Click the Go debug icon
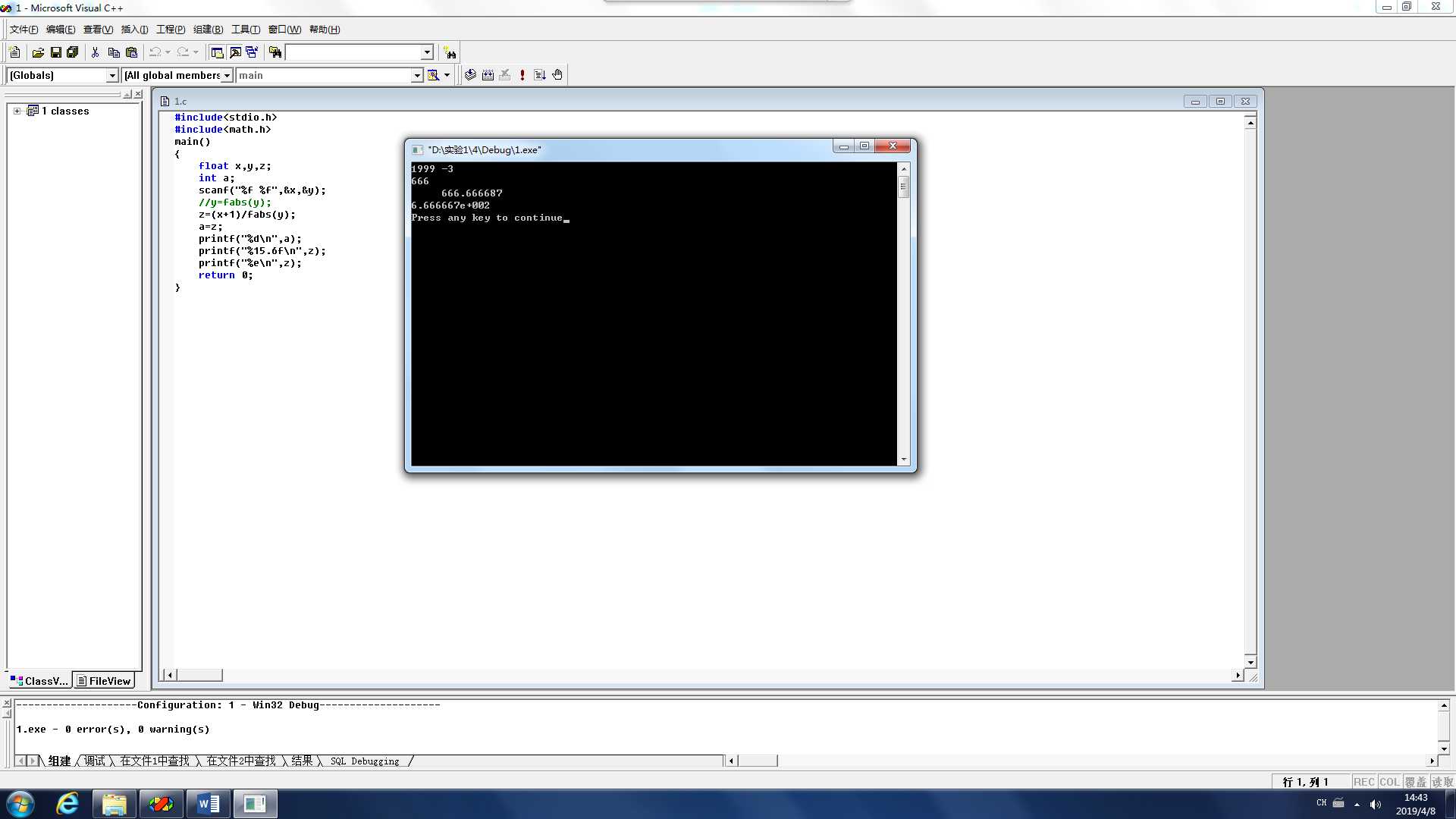 coord(540,75)
